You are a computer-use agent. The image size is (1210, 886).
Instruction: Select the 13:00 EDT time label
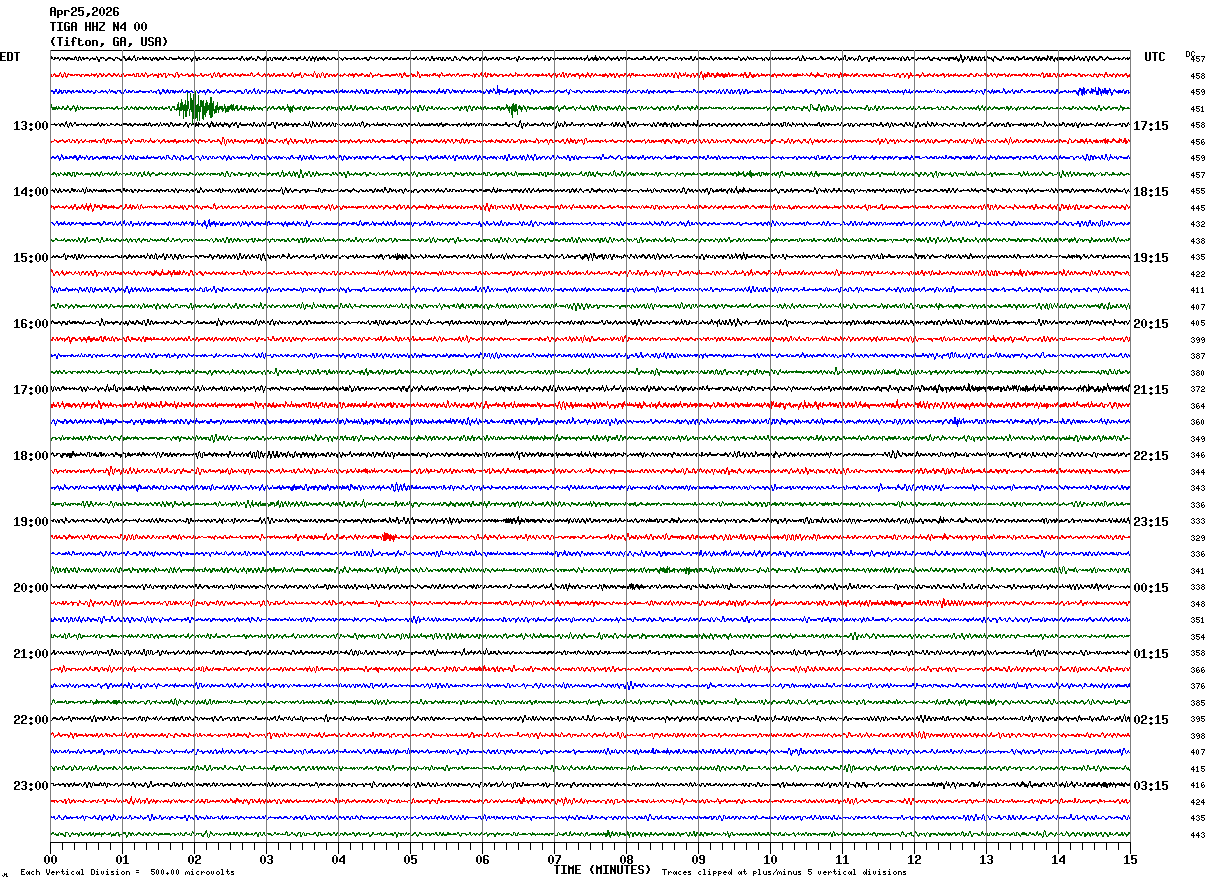click(30, 126)
